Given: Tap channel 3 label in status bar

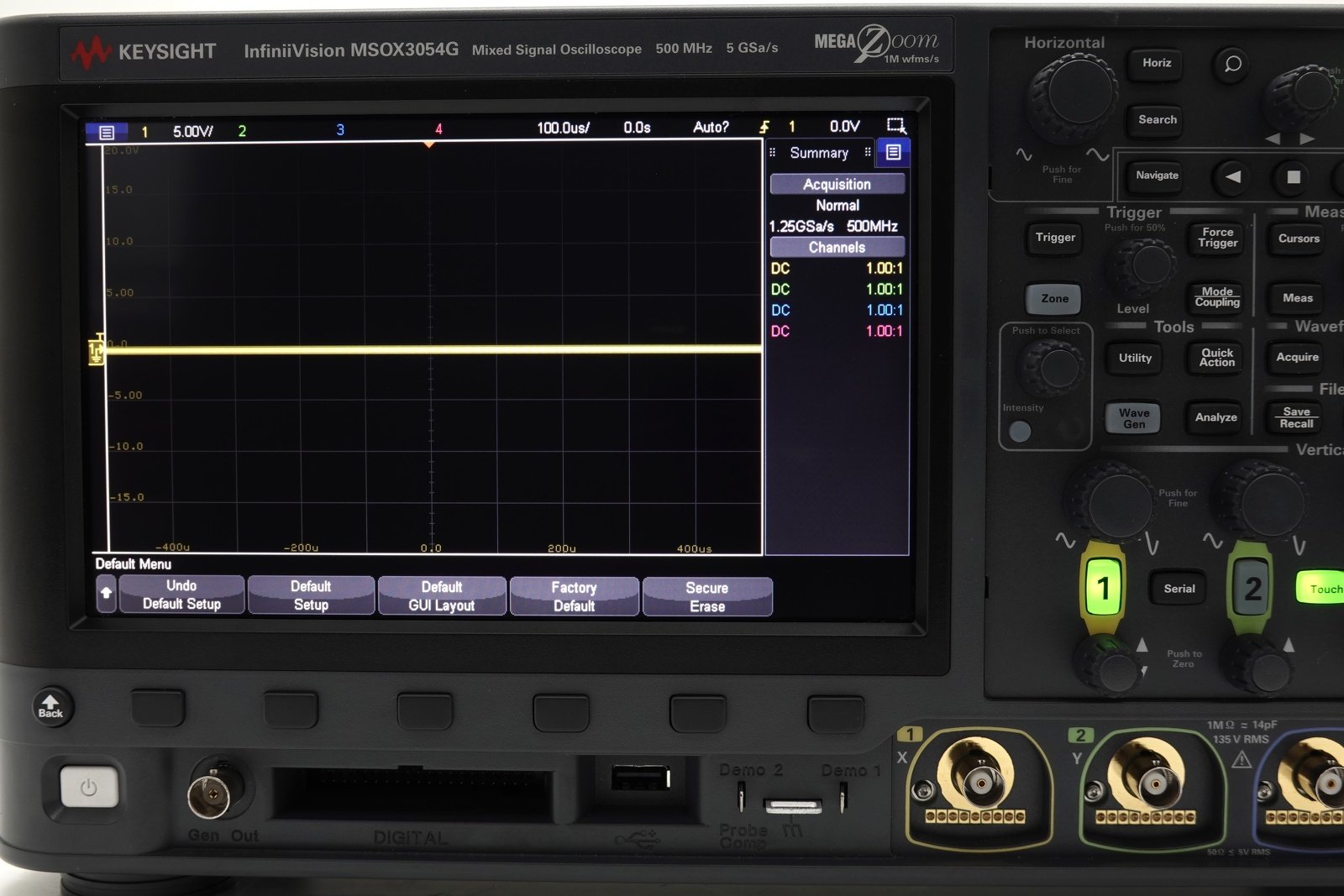Looking at the screenshot, I should (x=340, y=129).
